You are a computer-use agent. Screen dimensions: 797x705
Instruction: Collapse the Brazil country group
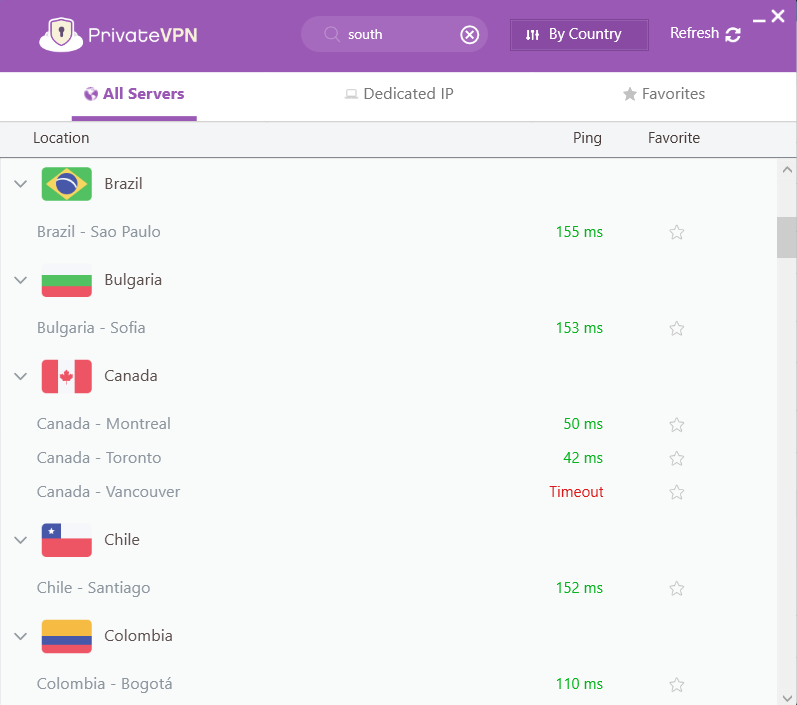[20, 184]
